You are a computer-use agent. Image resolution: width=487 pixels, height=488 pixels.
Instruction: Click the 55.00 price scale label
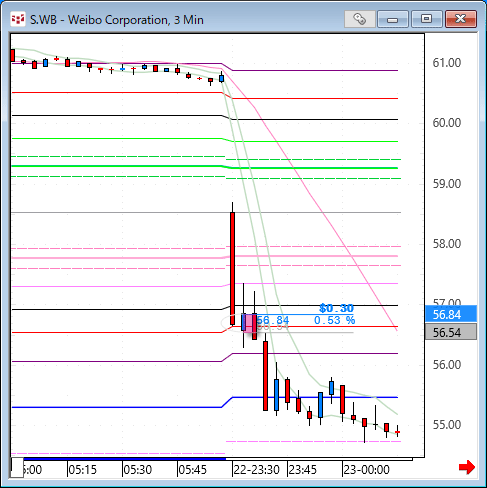[x=447, y=425]
